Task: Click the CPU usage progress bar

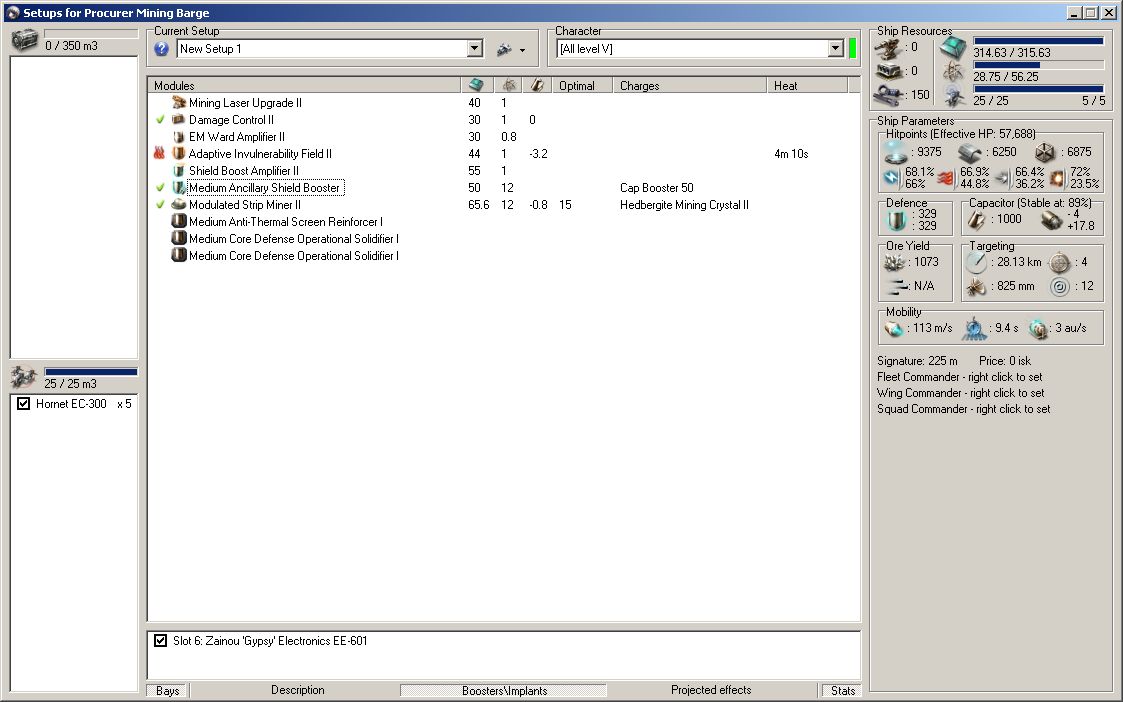Action: pos(1038,42)
